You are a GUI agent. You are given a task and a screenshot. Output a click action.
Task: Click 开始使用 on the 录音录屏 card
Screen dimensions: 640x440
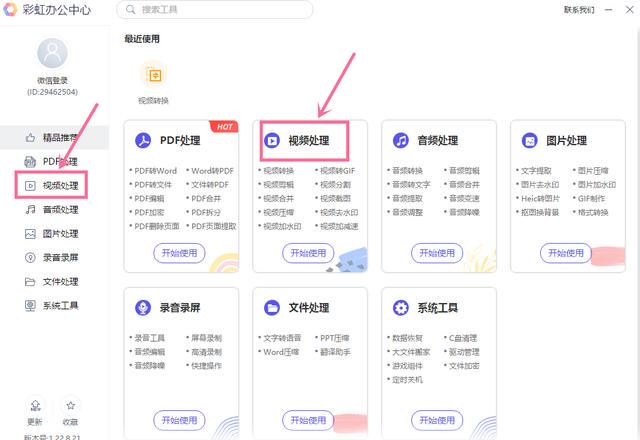179,420
